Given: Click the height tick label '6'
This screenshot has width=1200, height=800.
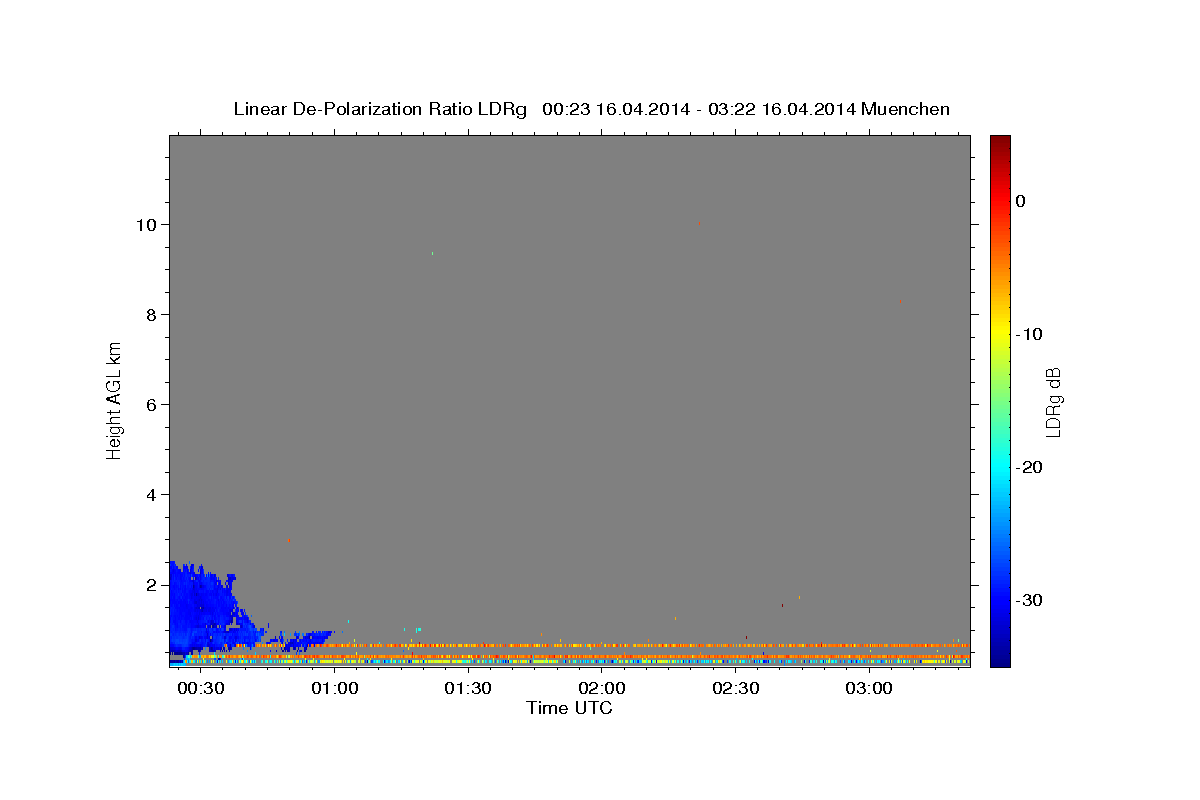Looking at the screenshot, I should coord(149,404).
